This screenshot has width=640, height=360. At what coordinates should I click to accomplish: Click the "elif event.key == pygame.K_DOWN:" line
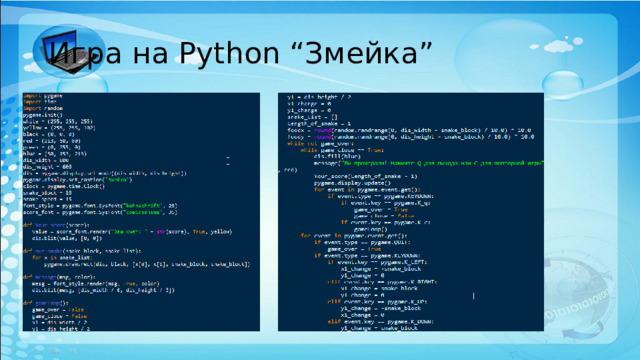point(381,322)
